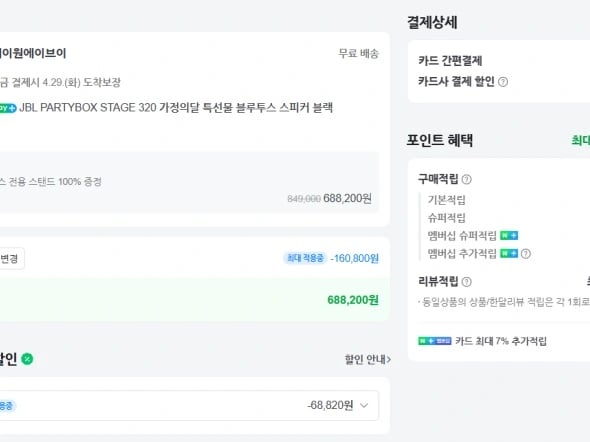
Task: Open help icon next to 리뷰적립
Action: coord(466,282)
